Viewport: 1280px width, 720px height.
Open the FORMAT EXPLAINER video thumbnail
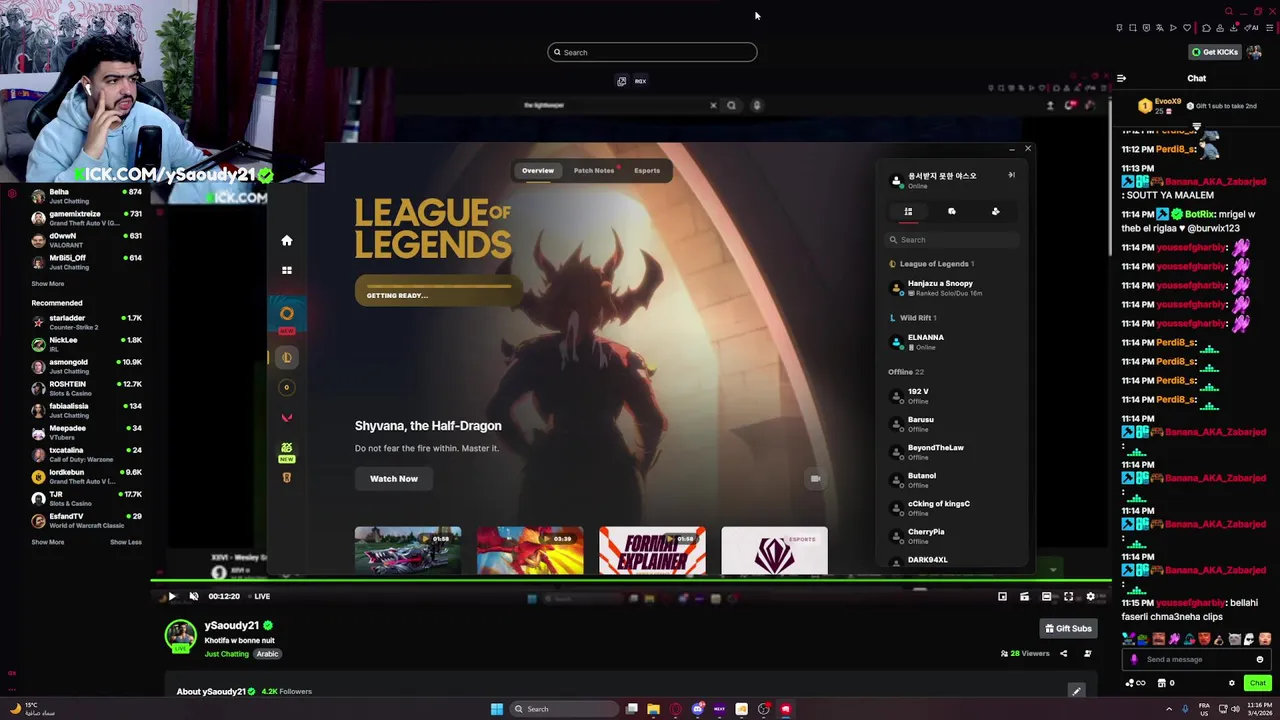pyautogui.click(x=652, y=550)
